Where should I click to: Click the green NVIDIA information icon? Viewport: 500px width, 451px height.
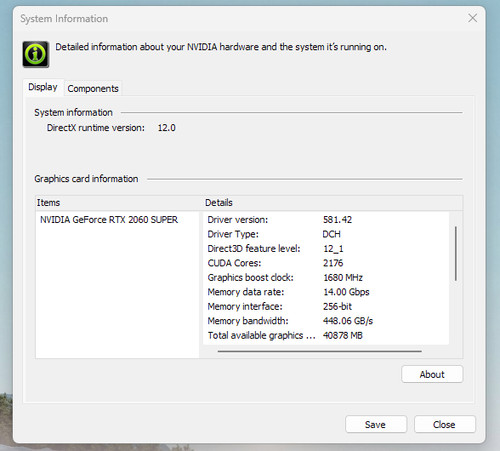point(36,54)
